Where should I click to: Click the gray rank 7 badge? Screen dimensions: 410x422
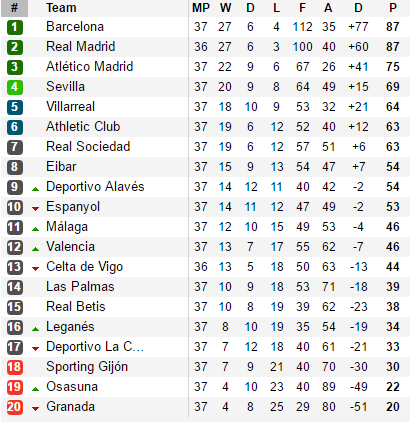coord(15,147)
